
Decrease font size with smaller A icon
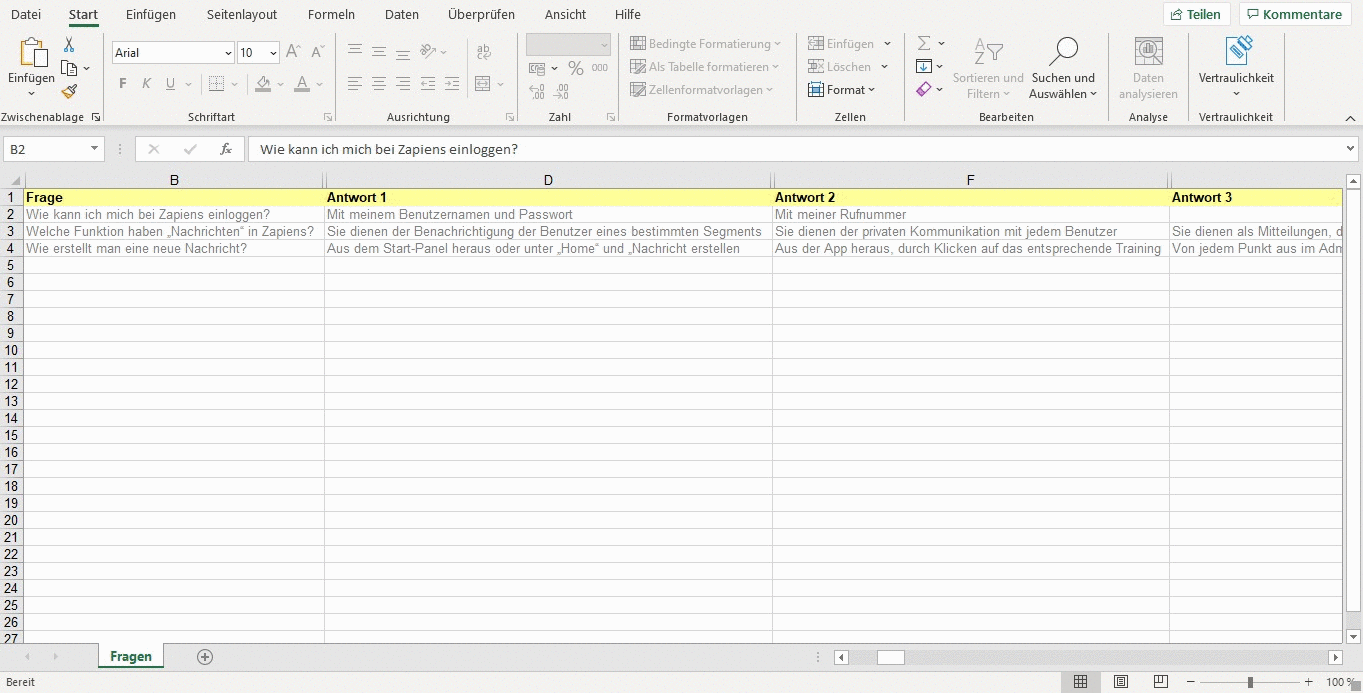coord(317,52)
